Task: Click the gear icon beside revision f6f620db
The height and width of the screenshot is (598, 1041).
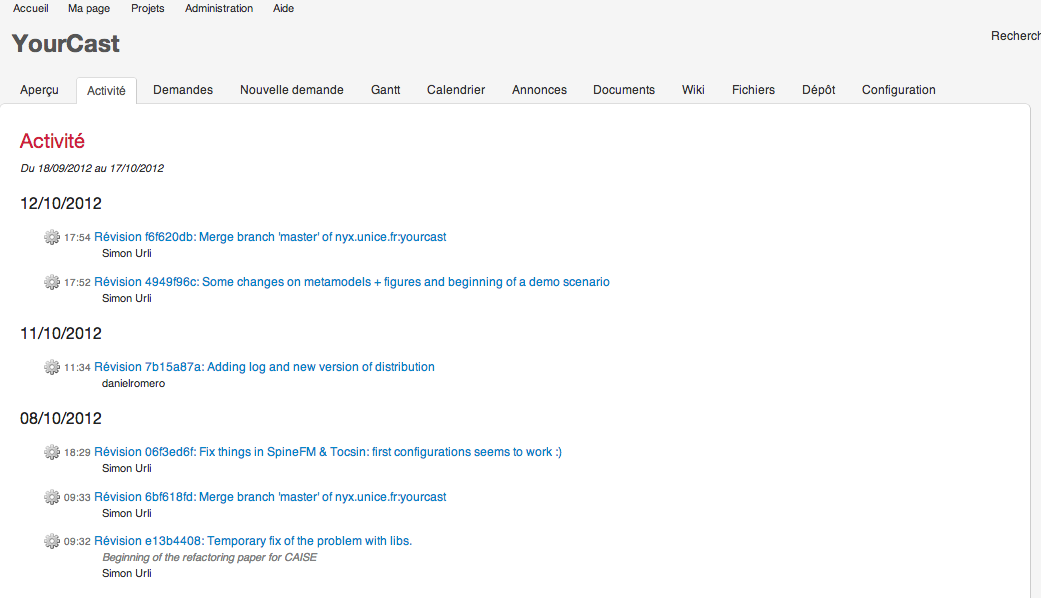Action: [52, 237]
